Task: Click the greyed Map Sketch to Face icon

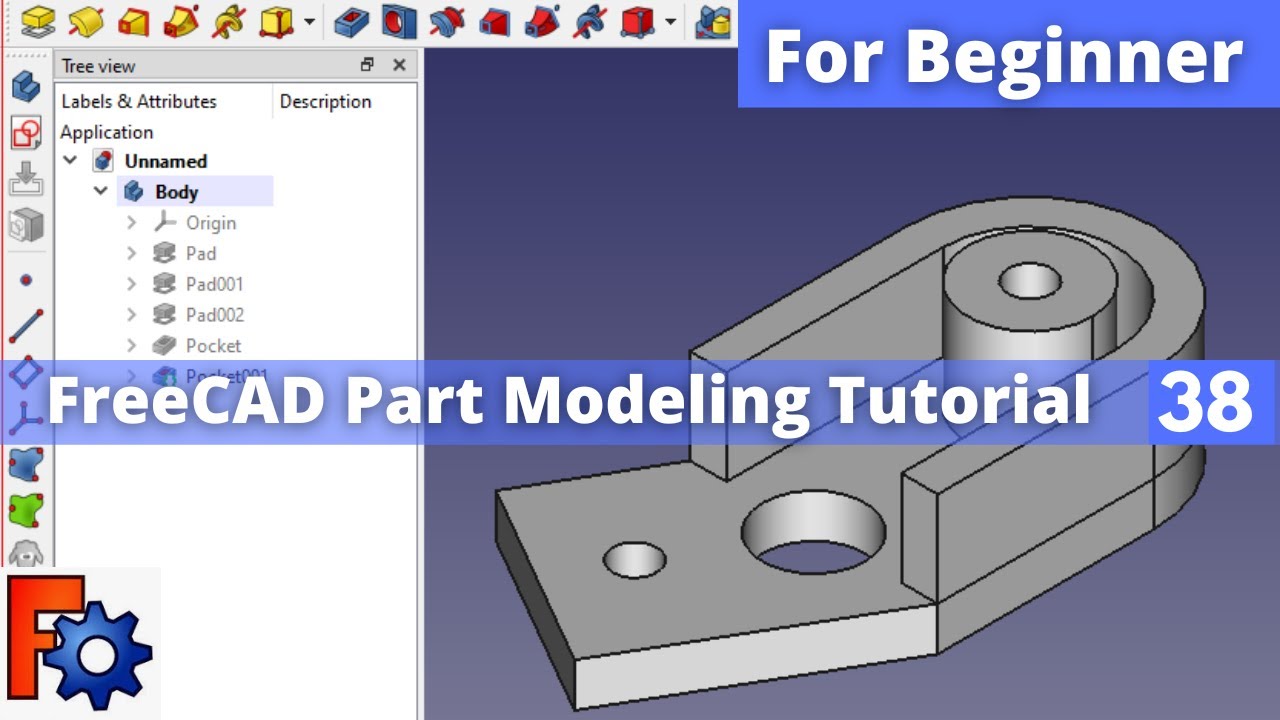Action: pos(26,225)
